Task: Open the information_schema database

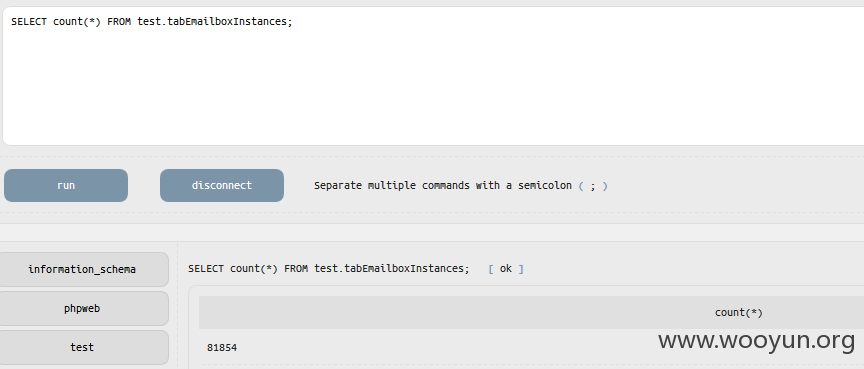Action: [x=82, y=269]
